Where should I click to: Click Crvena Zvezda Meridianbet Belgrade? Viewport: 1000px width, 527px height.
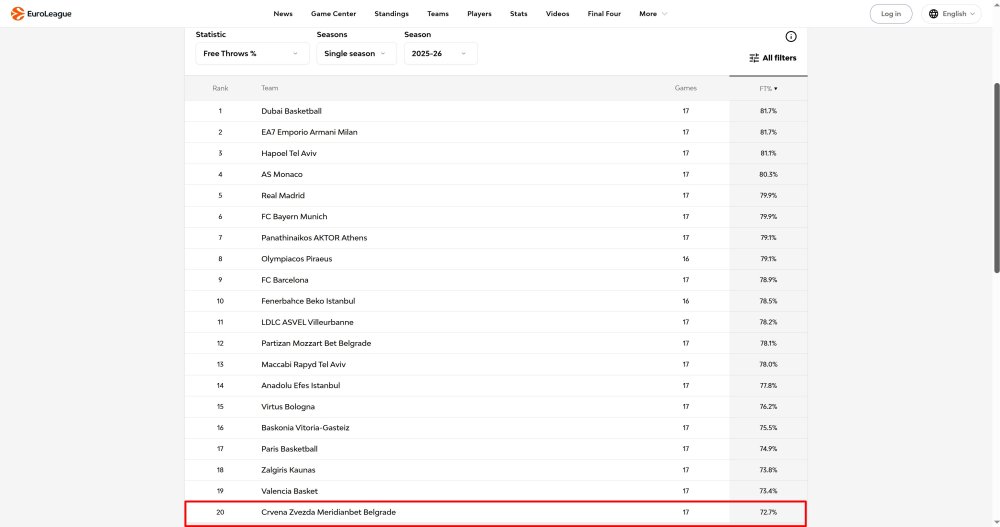tap(328, 512)
